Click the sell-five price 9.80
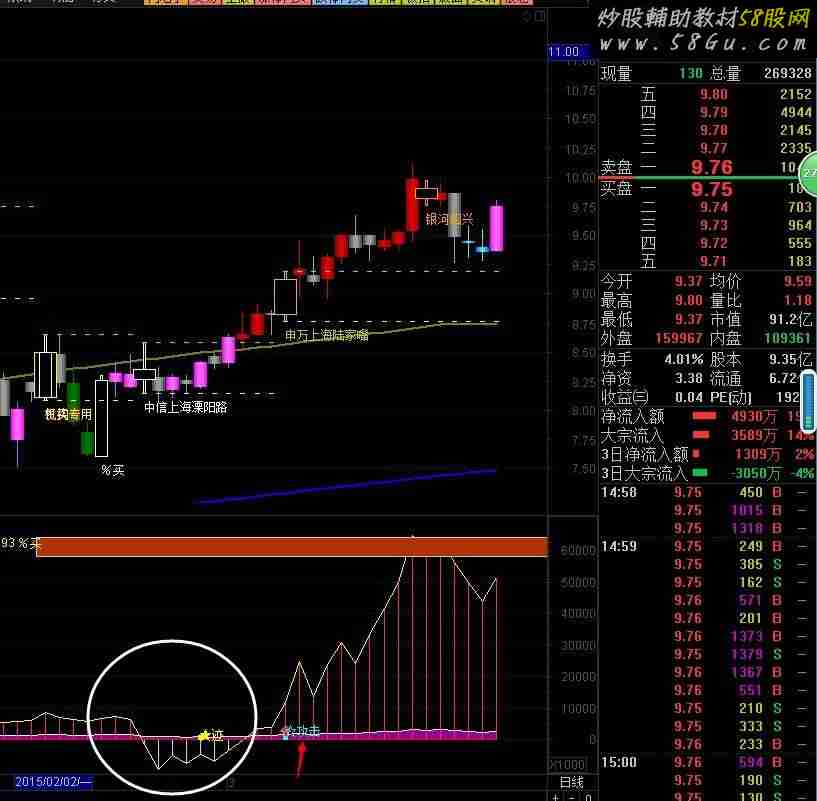Viewport: 817px width, 801px height. 713,94
